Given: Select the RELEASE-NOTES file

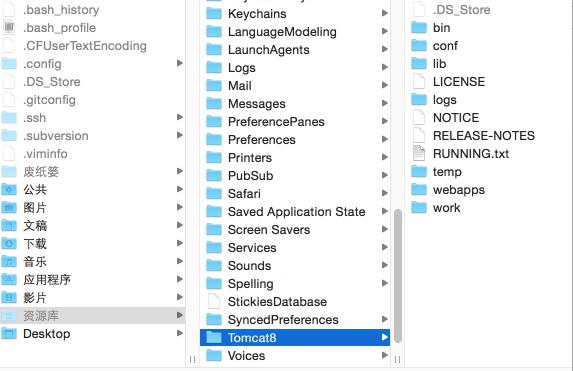Looking at the screenshot, I should 489,136.
